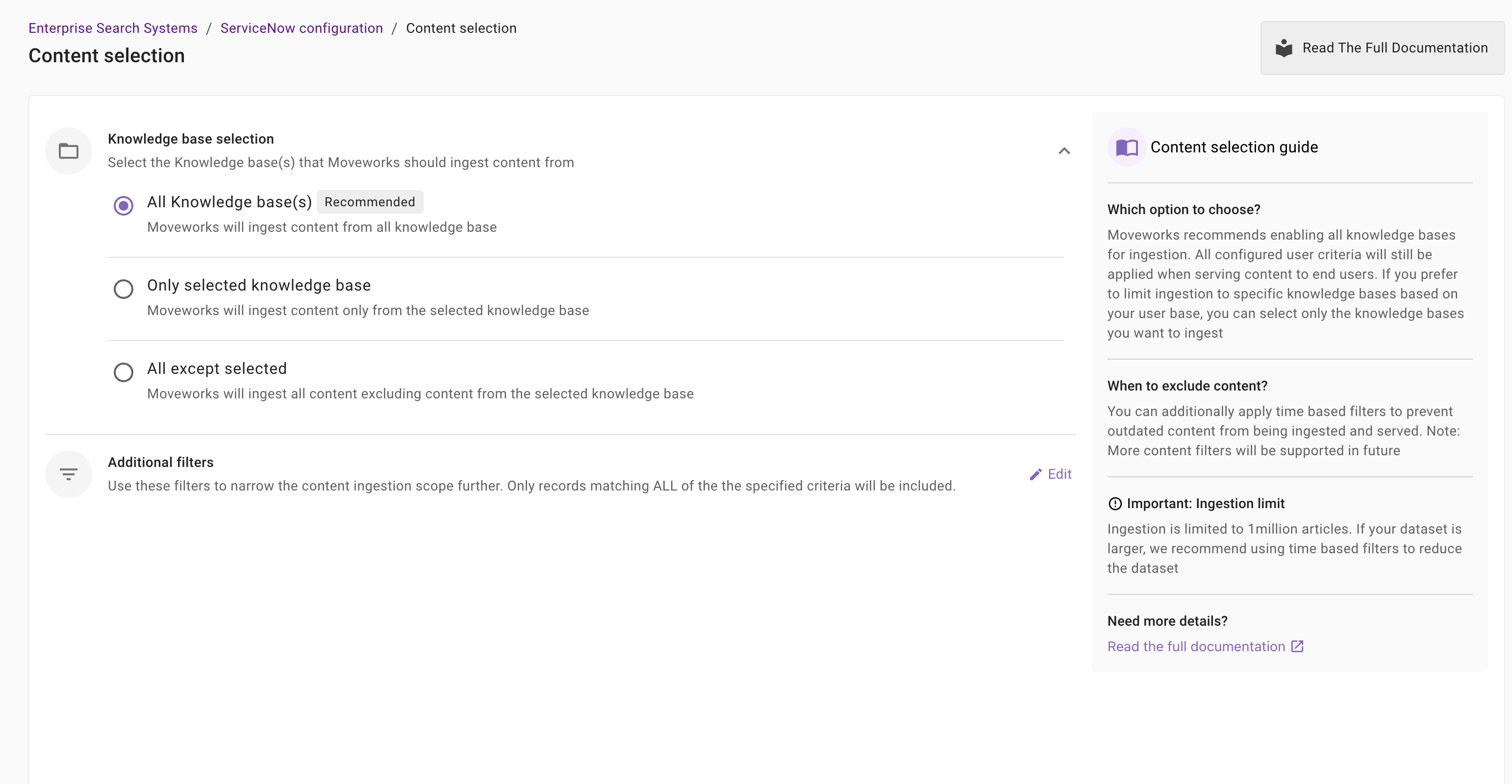Click the reader icon in documentation button
1512x784 pixels.
coord(1284,48)
